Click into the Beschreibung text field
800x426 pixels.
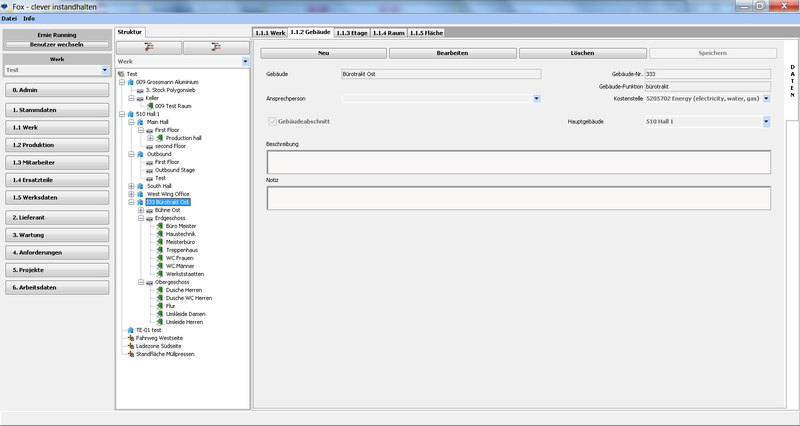coord(518,161)
